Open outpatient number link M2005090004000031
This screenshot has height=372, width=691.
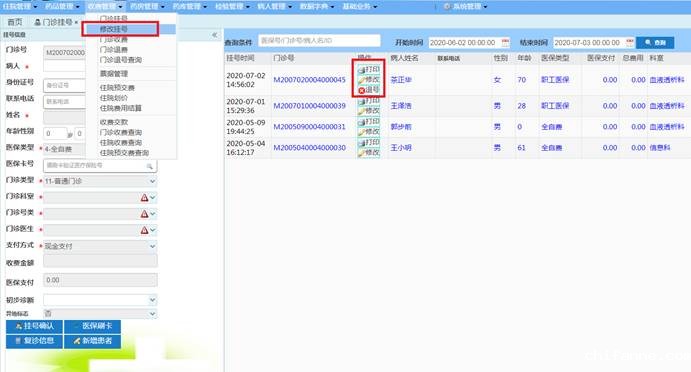[309, 127]
